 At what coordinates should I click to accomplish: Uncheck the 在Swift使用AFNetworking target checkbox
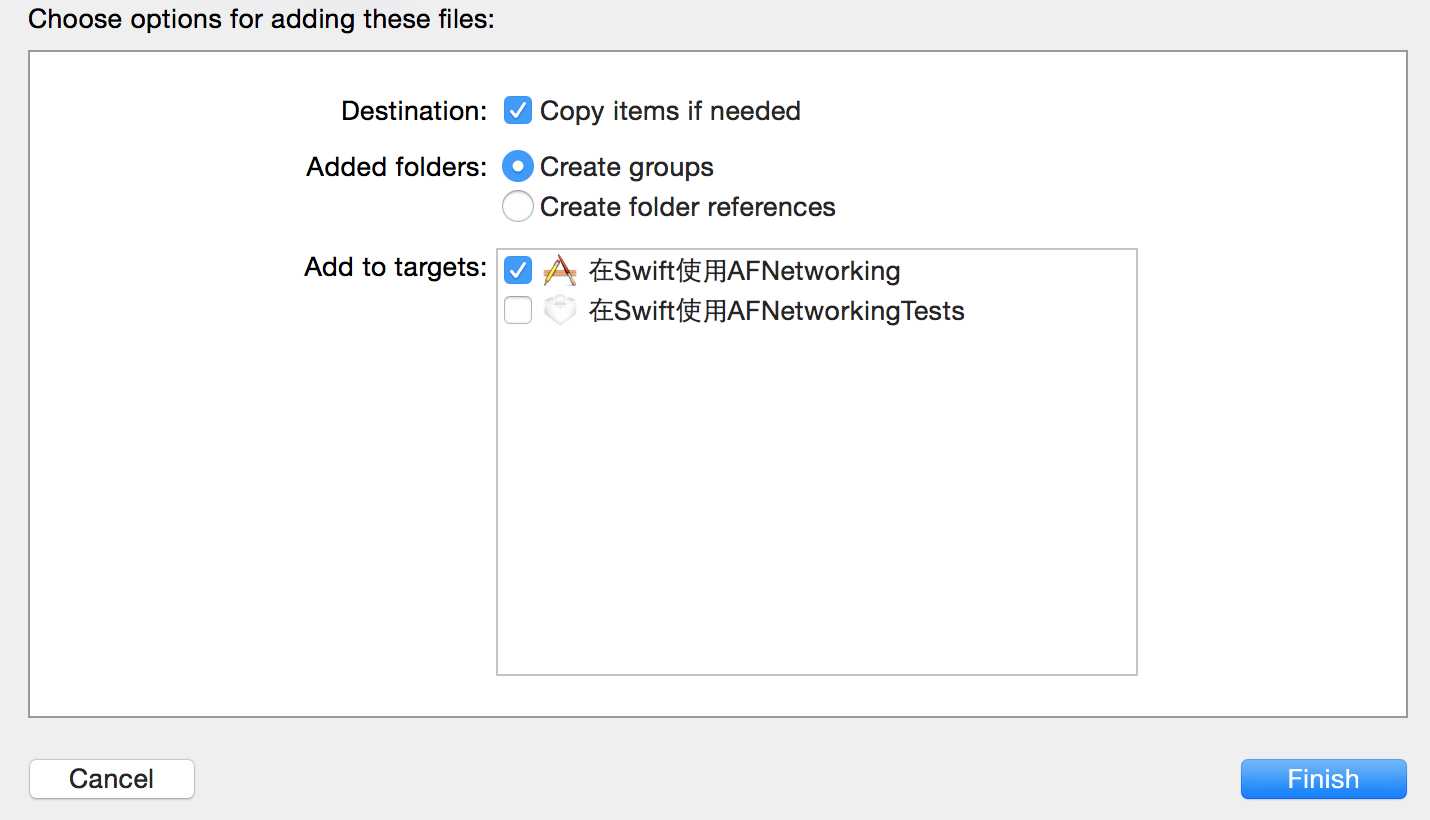pyautogui.click(x=517, y=270)
